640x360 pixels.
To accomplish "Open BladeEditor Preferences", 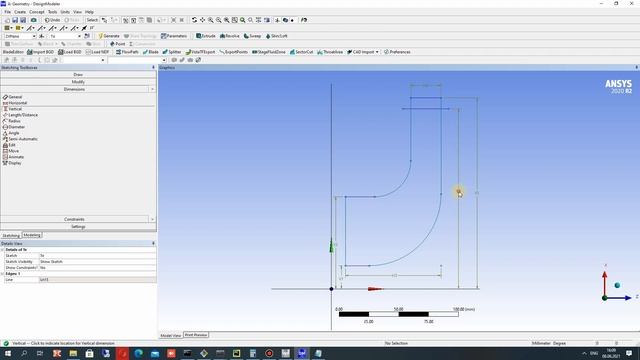I will click(x=397, y=52).
